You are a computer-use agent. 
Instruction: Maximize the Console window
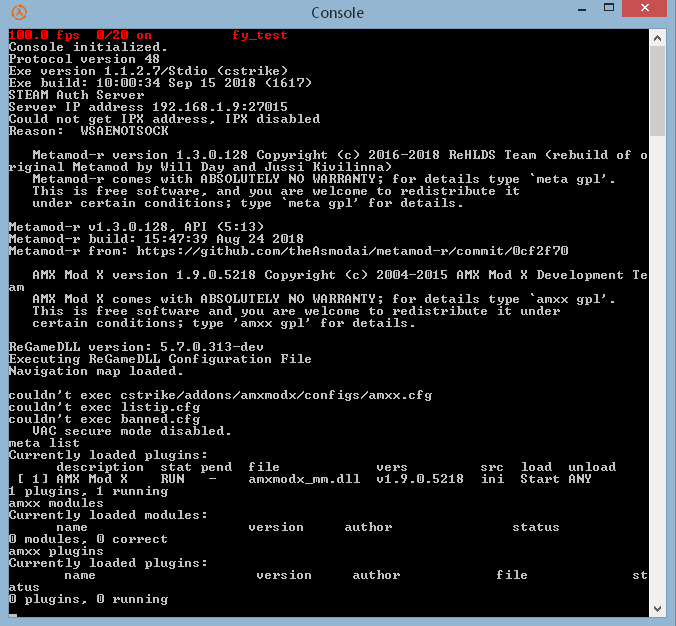click(x=609, y=8)
